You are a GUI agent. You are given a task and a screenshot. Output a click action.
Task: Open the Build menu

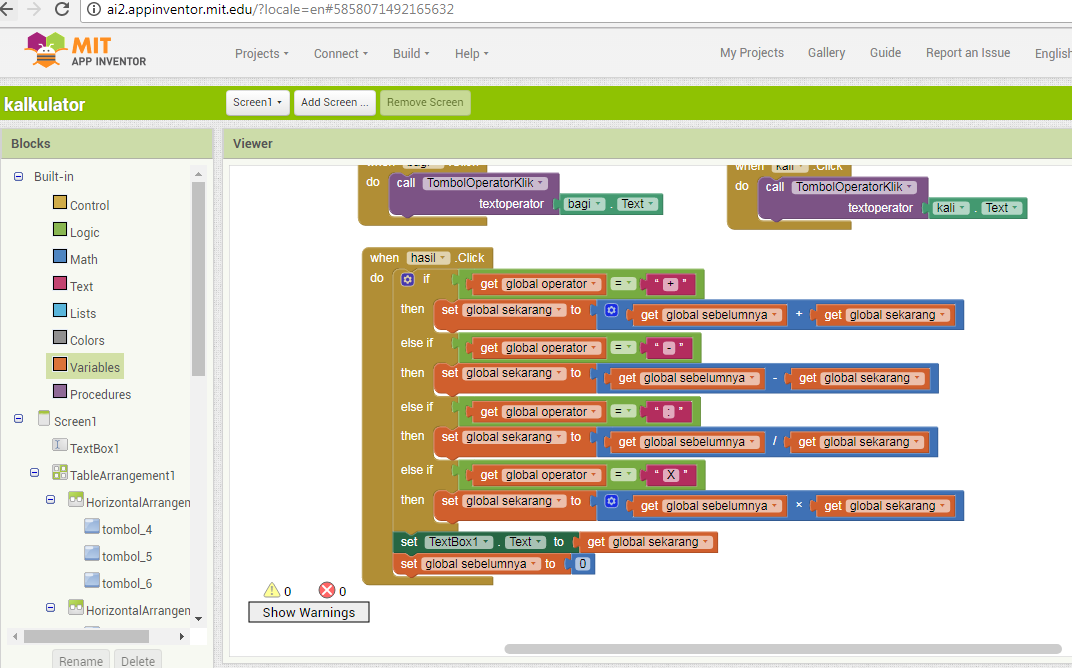point(411,53)
